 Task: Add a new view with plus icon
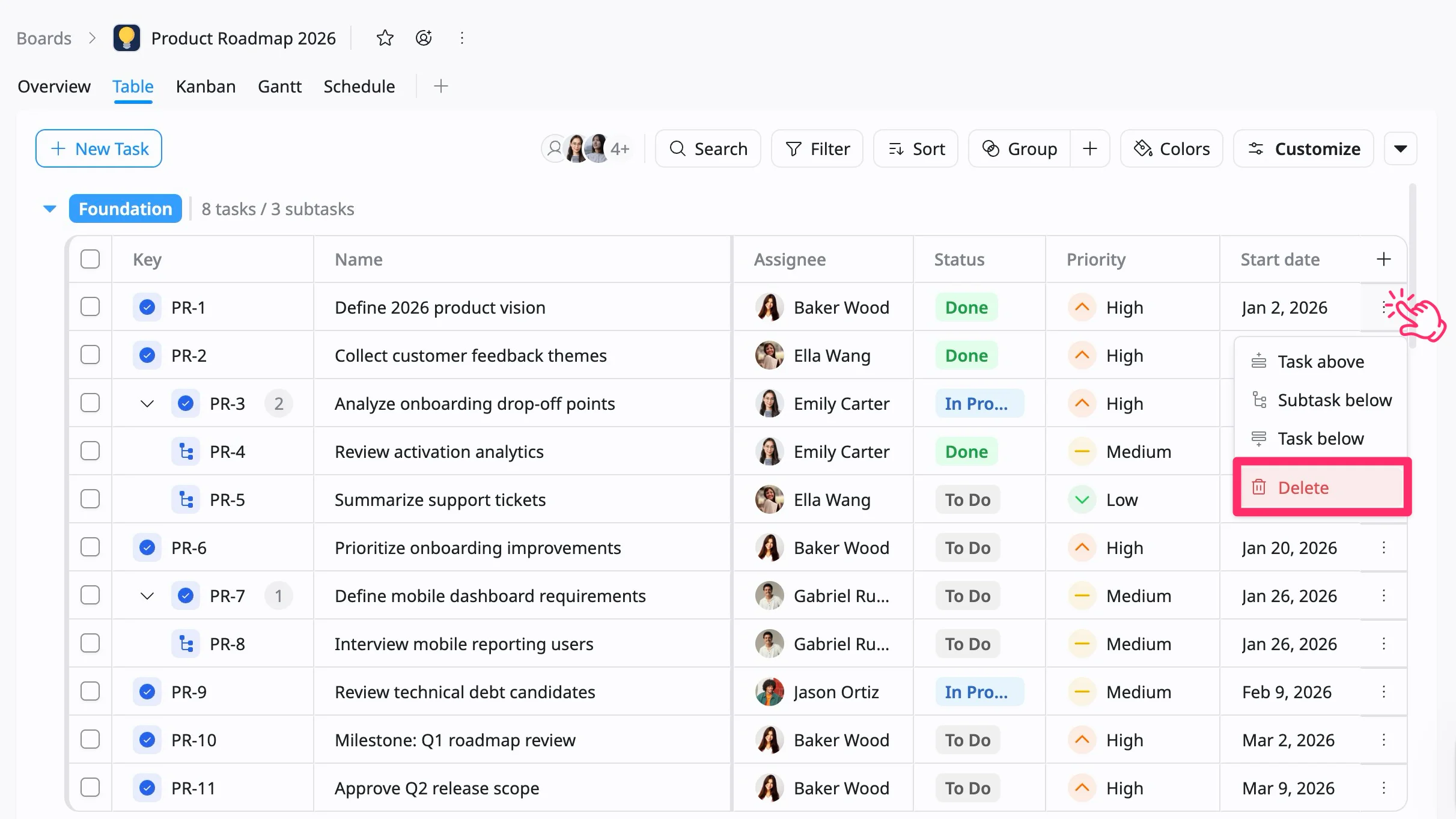click(x=440, y=86)
